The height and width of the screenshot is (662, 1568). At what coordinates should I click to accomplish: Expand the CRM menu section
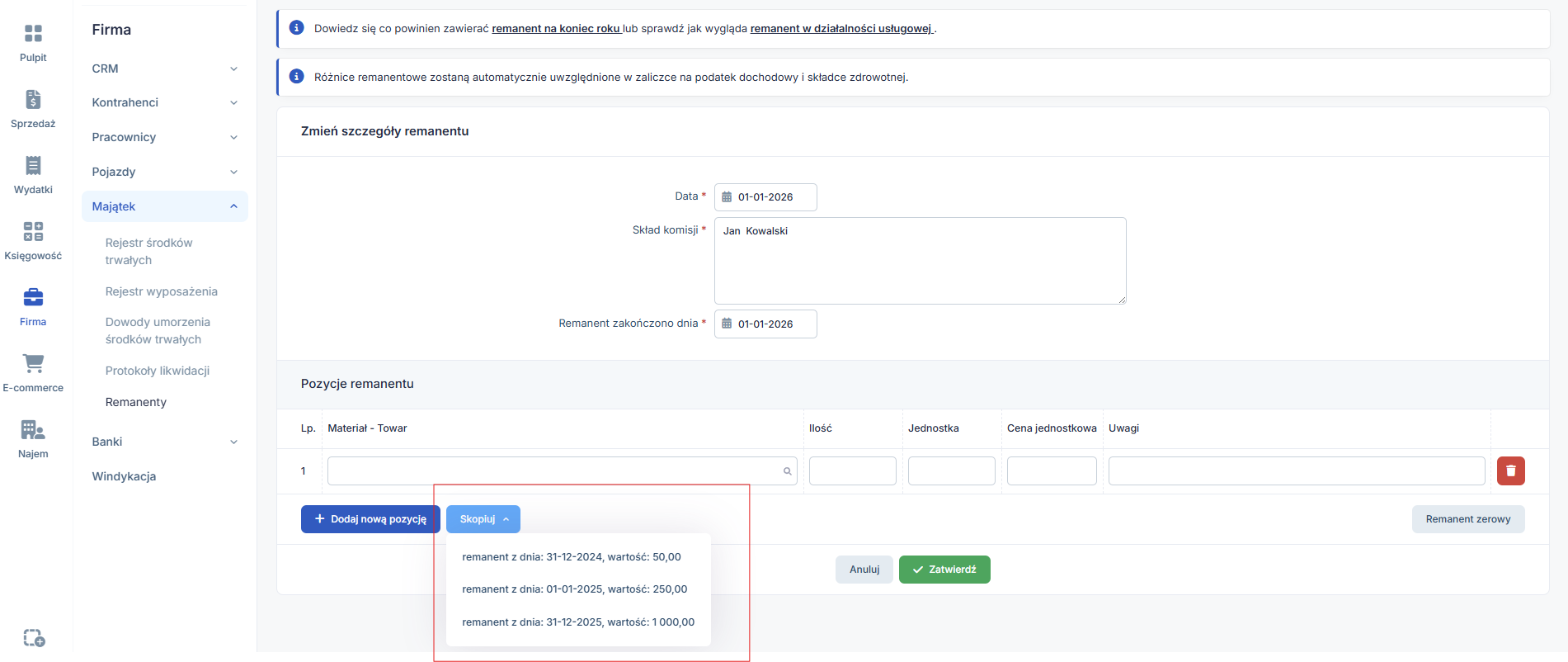[164, 69]
